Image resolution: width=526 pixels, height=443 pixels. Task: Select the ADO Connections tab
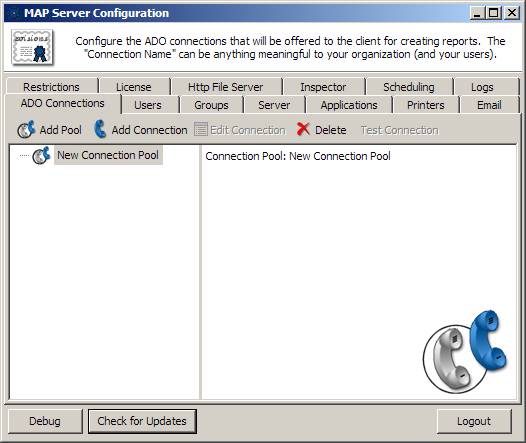(63, 103)
